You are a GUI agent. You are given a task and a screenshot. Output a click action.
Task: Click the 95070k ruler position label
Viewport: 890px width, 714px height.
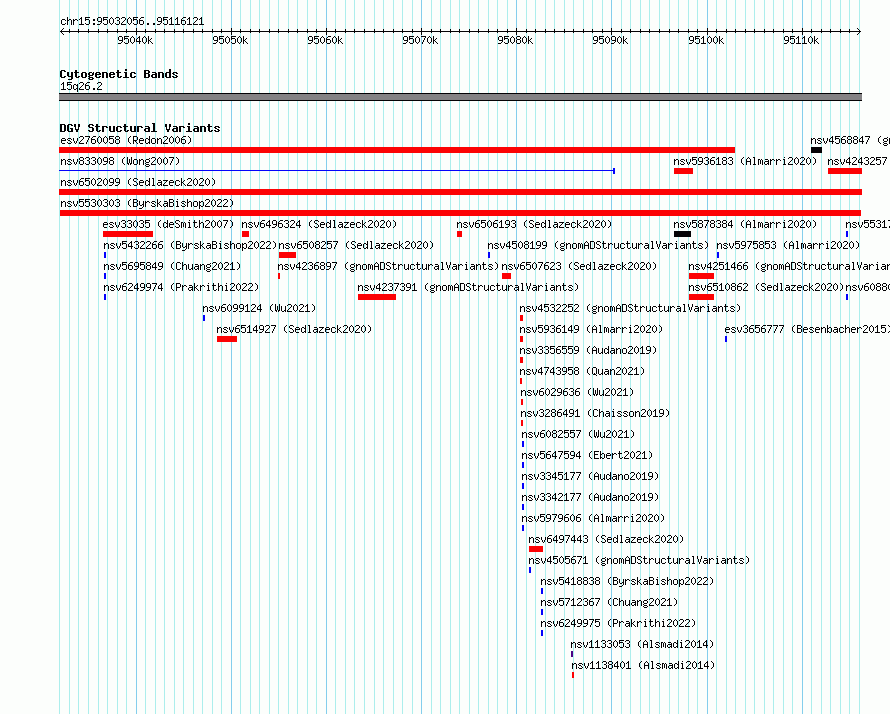(420, 40)
